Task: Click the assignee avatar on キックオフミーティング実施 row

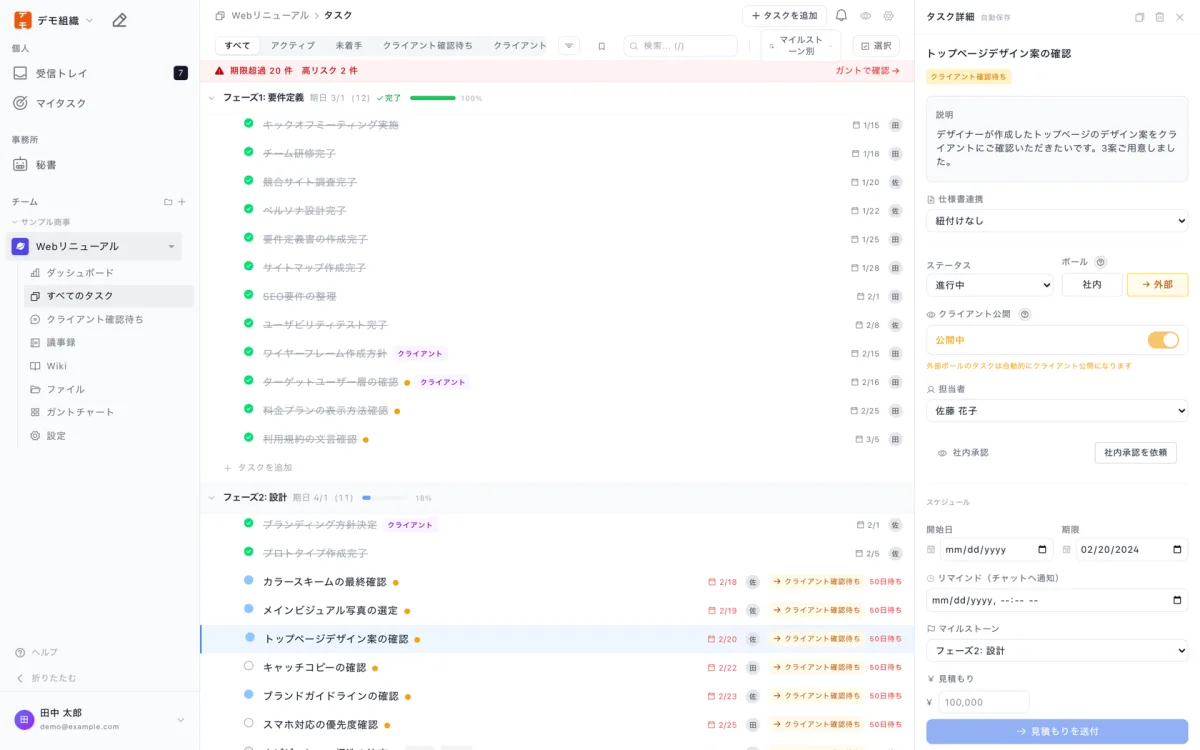Action: click(895, 125)
